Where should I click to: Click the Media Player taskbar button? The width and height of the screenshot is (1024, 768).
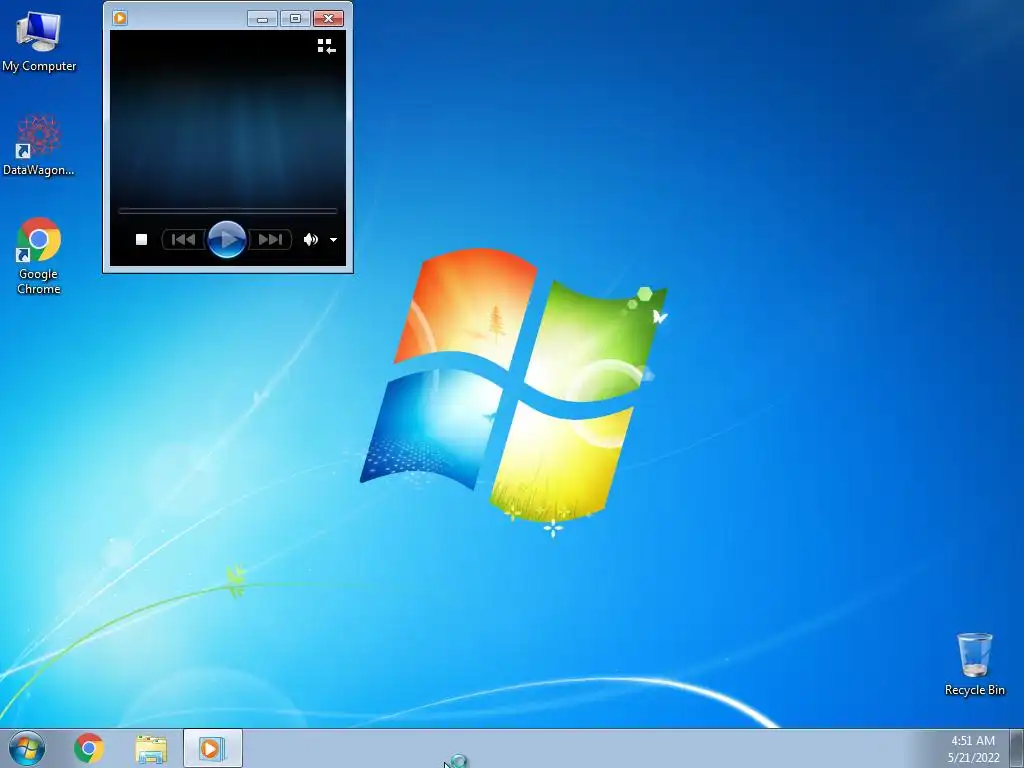coord(212,748)
